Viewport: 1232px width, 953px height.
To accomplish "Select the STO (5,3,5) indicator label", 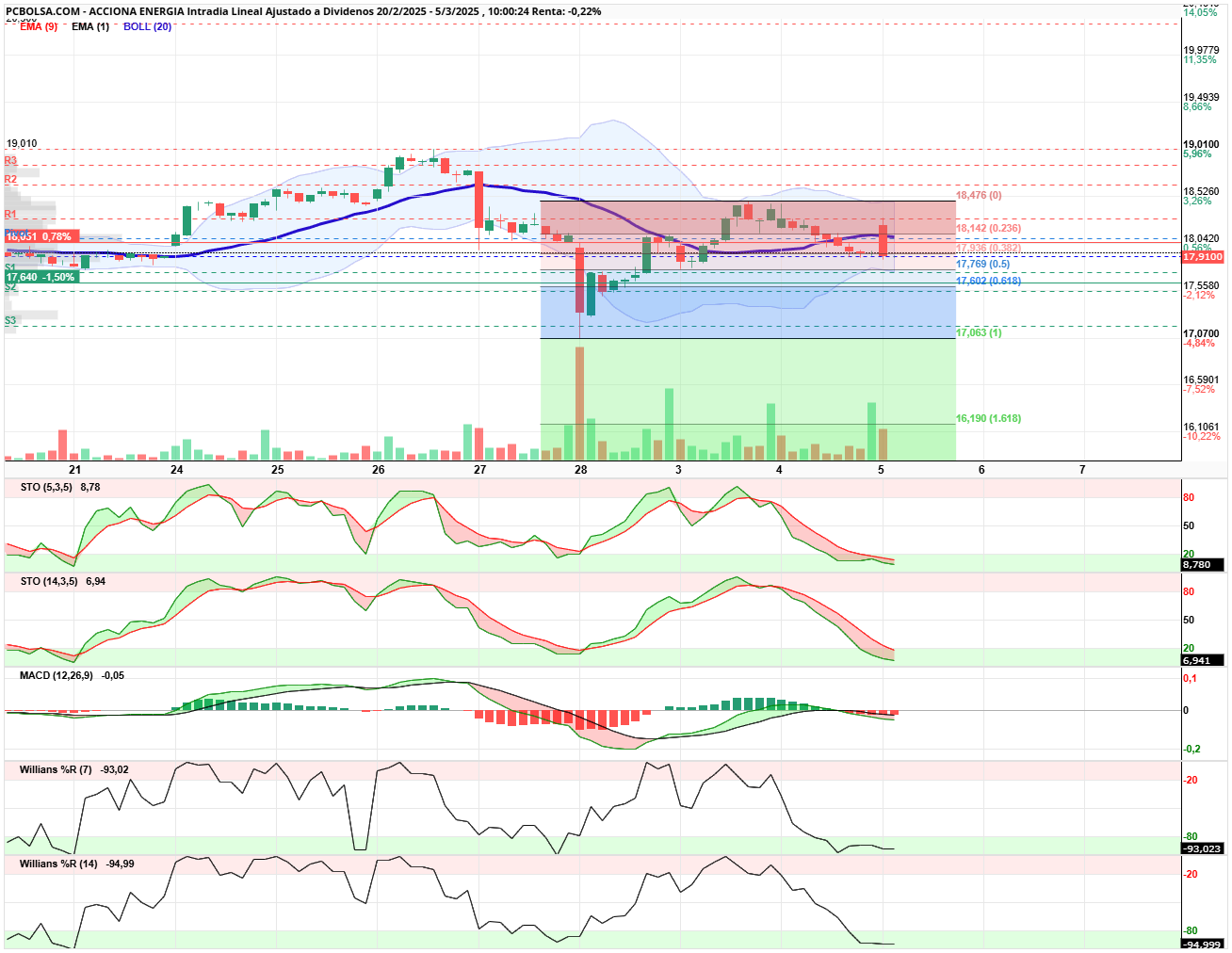I will click(45, 487).
